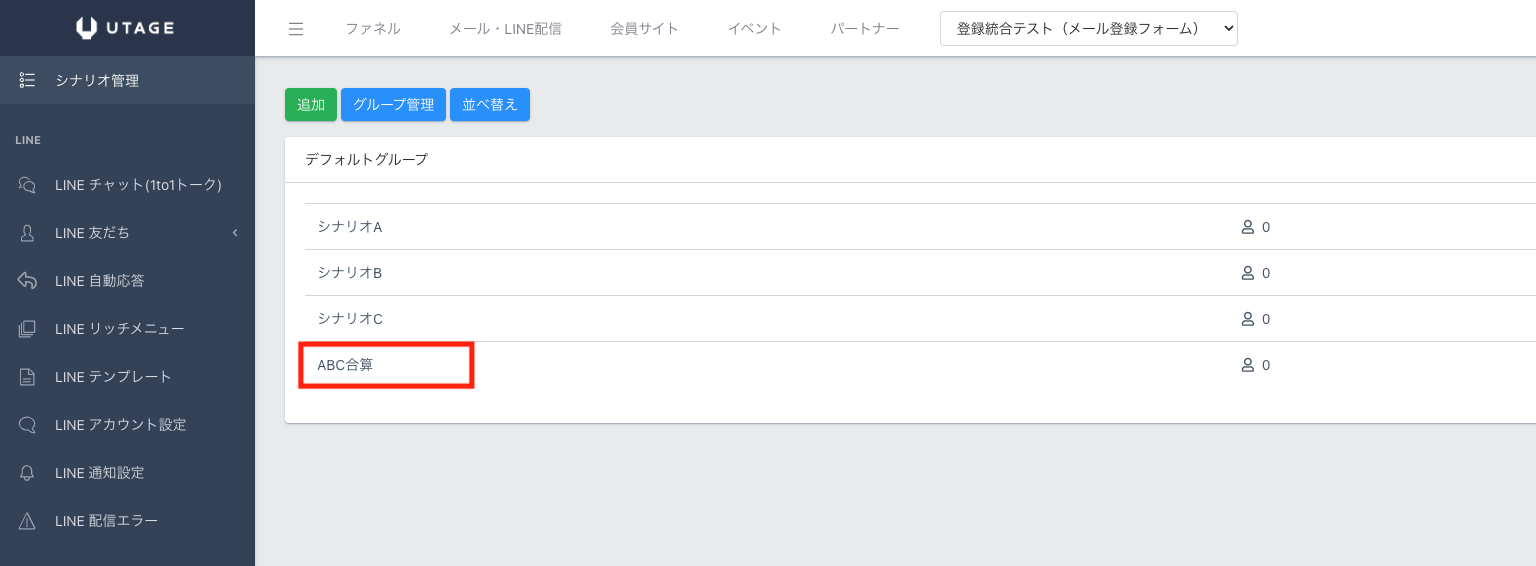
Task: Expand the LINE 友だち submenu chevron
Action: tap(235, 233)
